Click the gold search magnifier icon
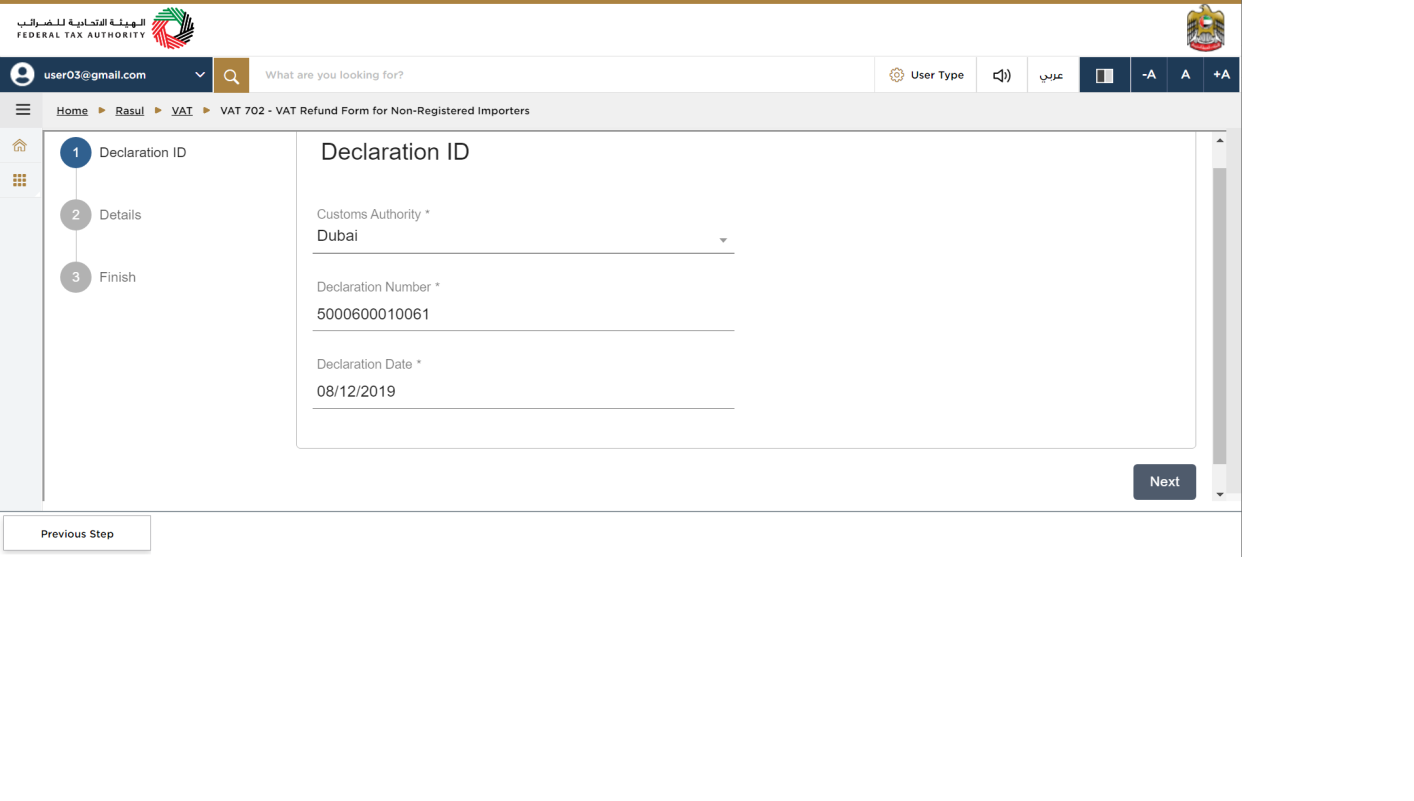Viewport: 1414px width, 801px height. pos(231,75)
